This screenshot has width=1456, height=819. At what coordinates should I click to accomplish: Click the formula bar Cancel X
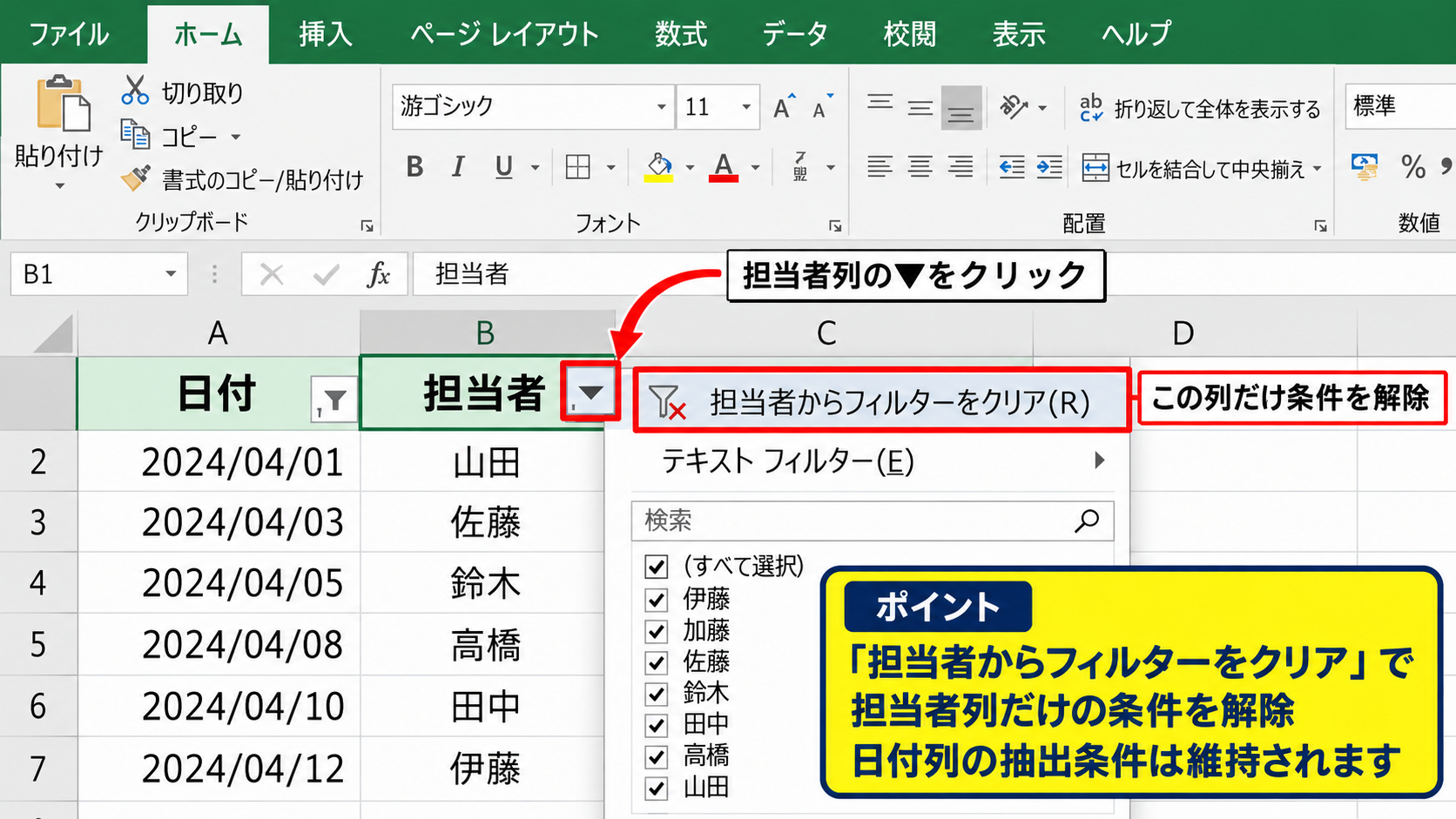point(272,275)
